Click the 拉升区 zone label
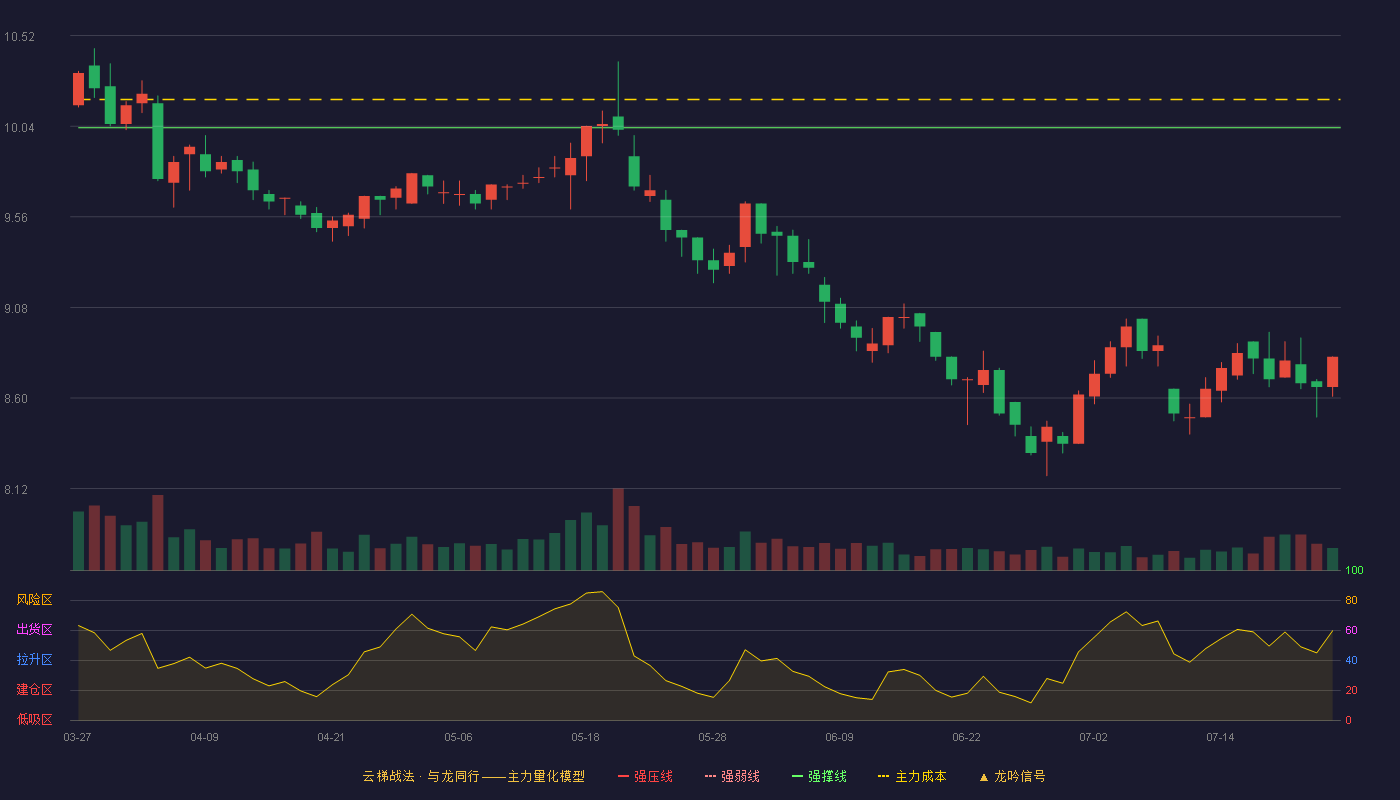 35,660
